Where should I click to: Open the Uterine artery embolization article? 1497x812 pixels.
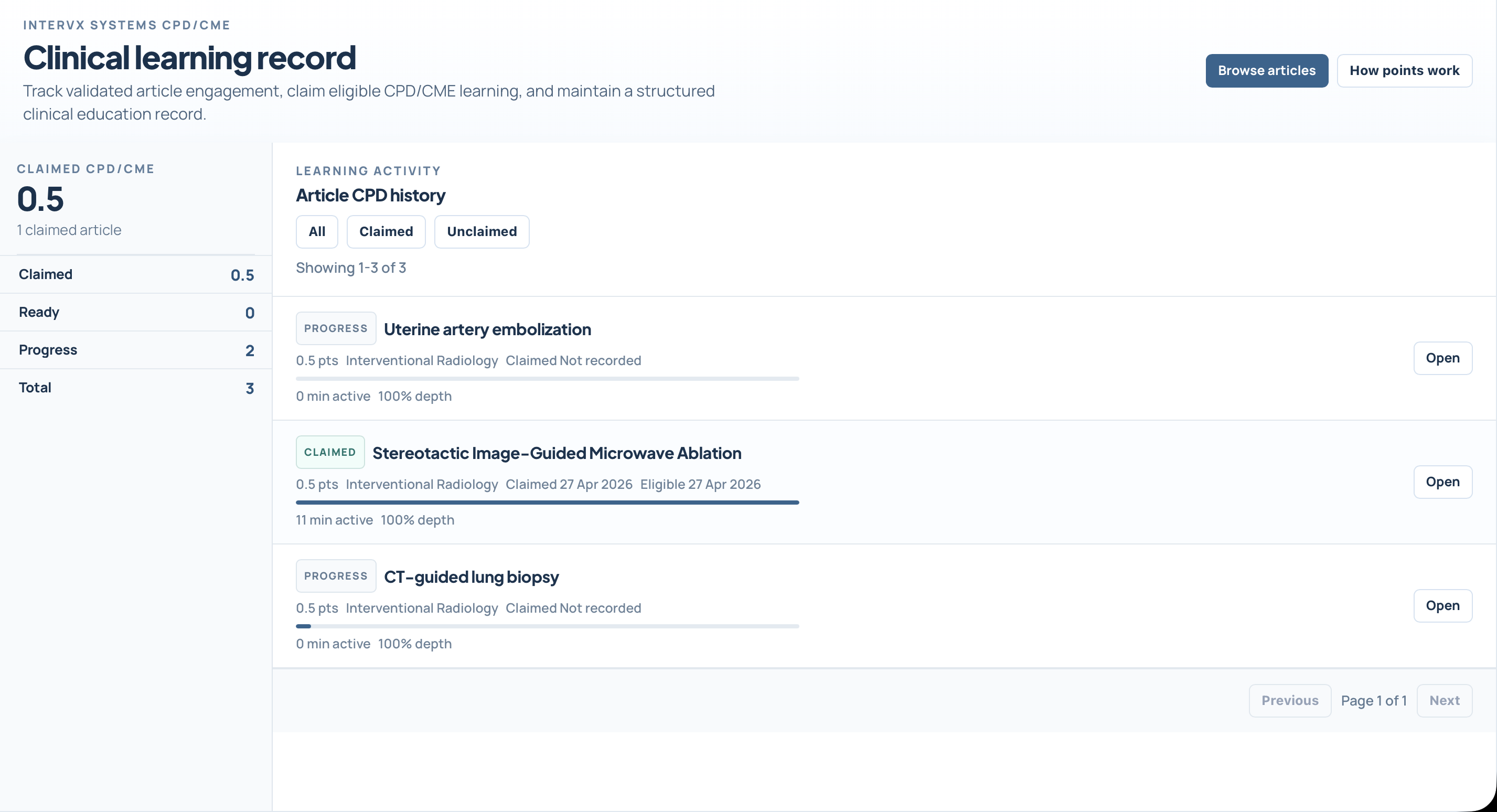click(1442, 358)
